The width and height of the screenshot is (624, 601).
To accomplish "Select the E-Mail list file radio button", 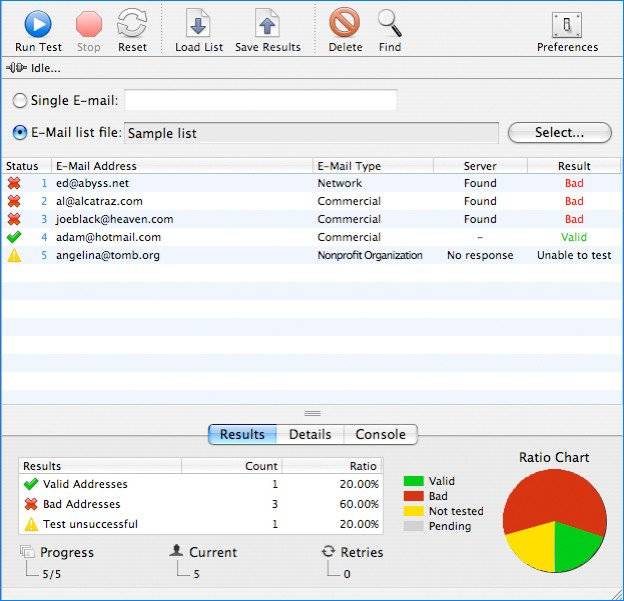I will click(20, 133).
